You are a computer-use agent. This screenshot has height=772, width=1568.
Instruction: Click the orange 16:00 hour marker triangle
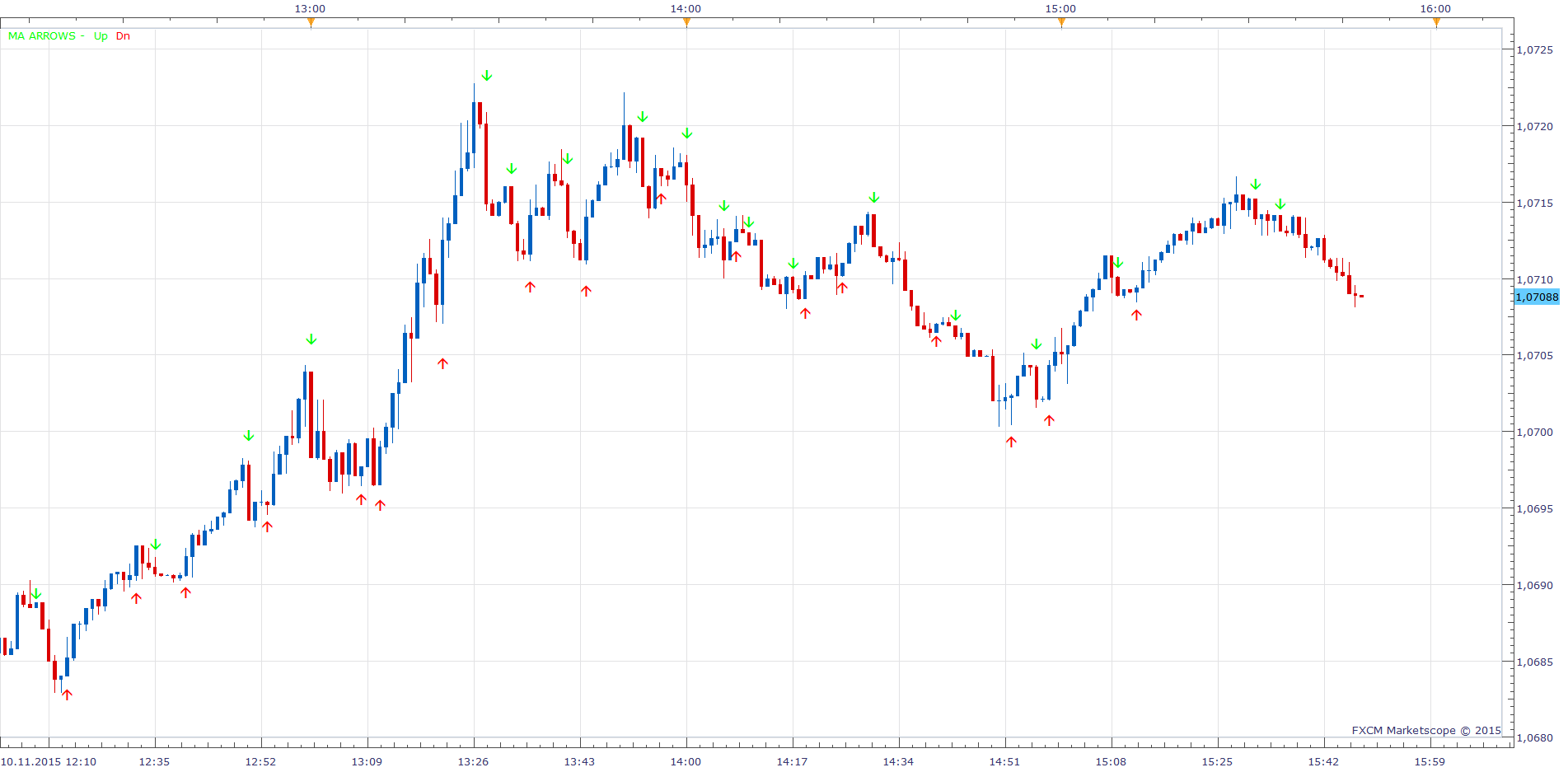point(1436,22)
